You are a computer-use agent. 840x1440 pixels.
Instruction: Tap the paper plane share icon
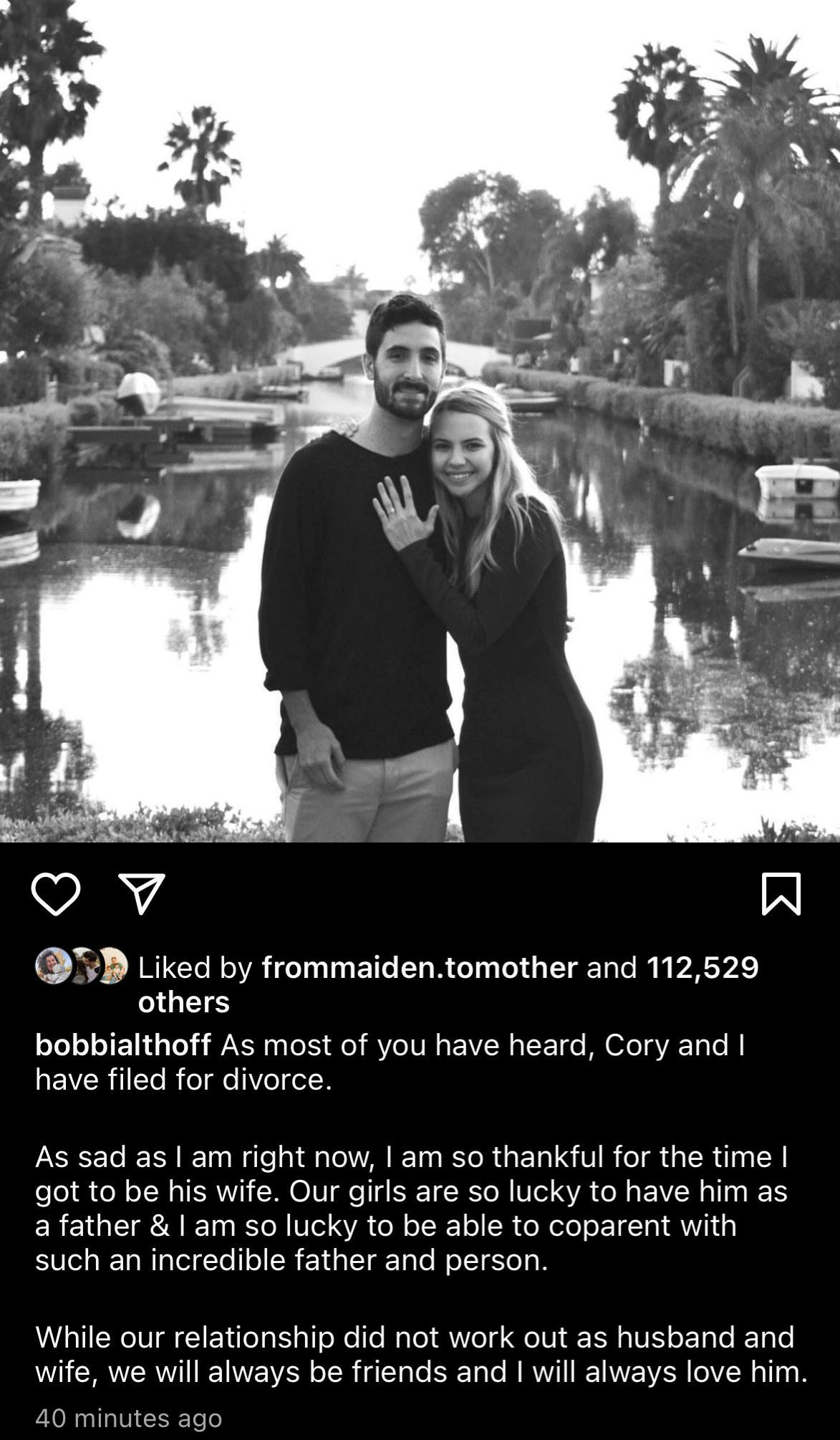tap(142, 893)
